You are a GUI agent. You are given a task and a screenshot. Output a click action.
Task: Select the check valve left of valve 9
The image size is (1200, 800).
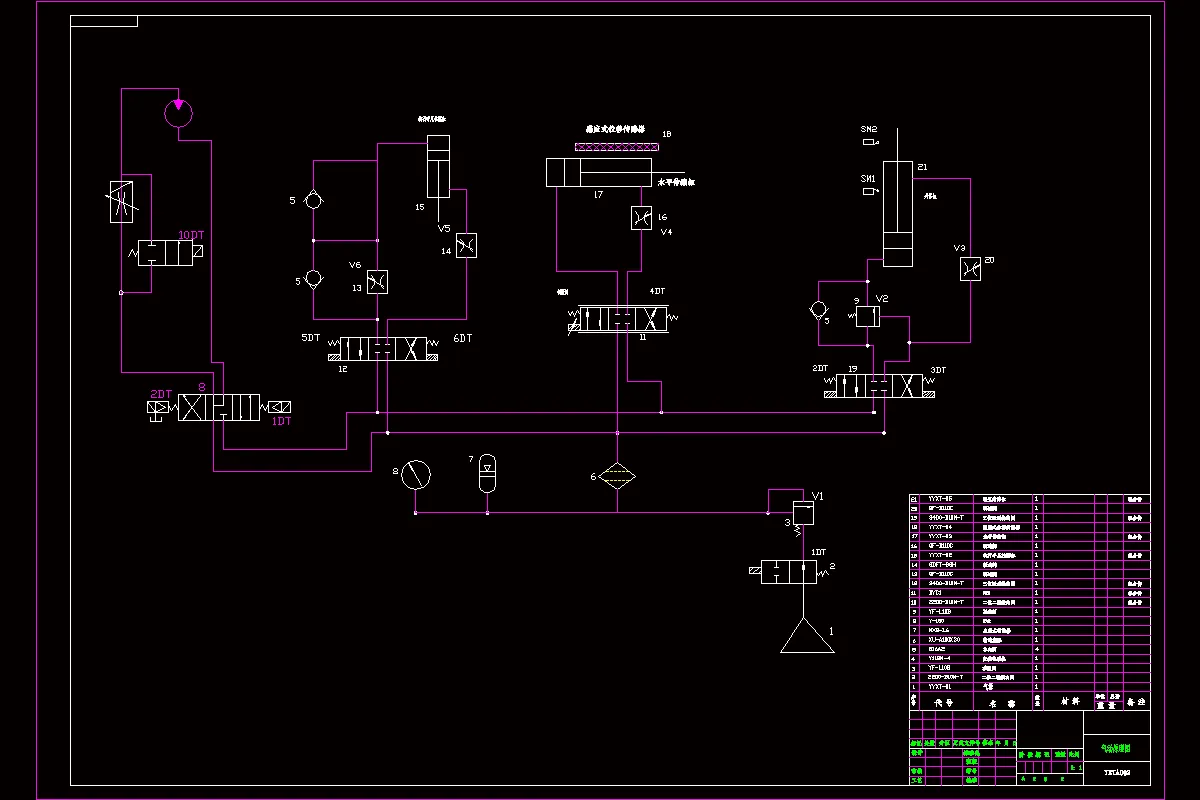[820, 310]
